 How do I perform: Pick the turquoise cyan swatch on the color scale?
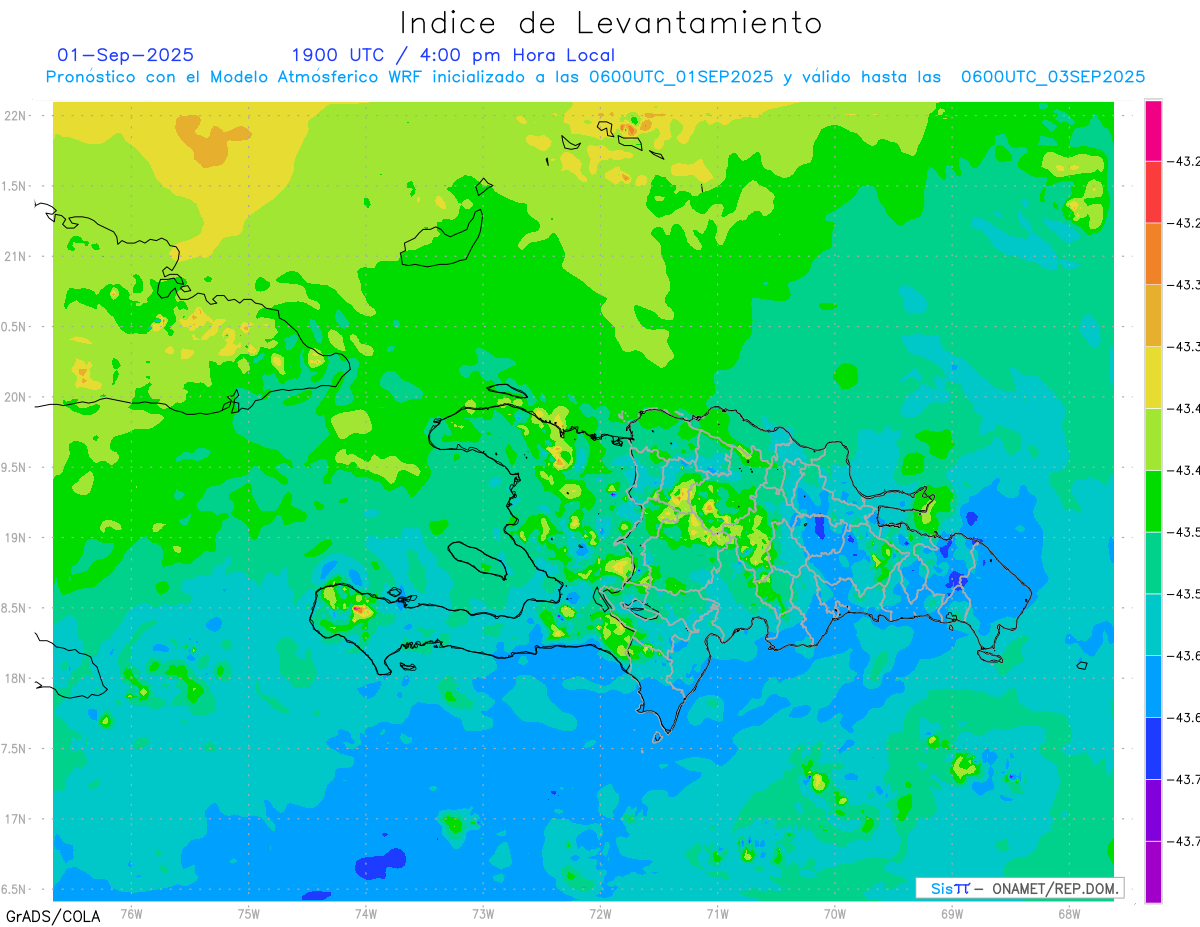click(1153, 624)
